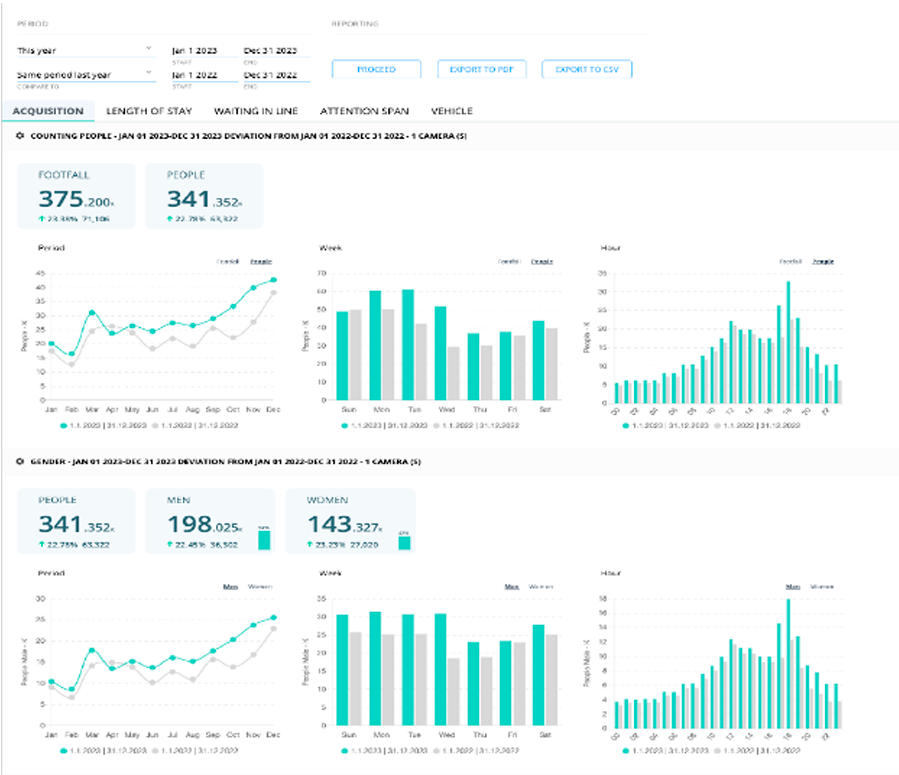899x775 pixels.
Task: Click December point on gender Period line chart
Action: point(273,617)
